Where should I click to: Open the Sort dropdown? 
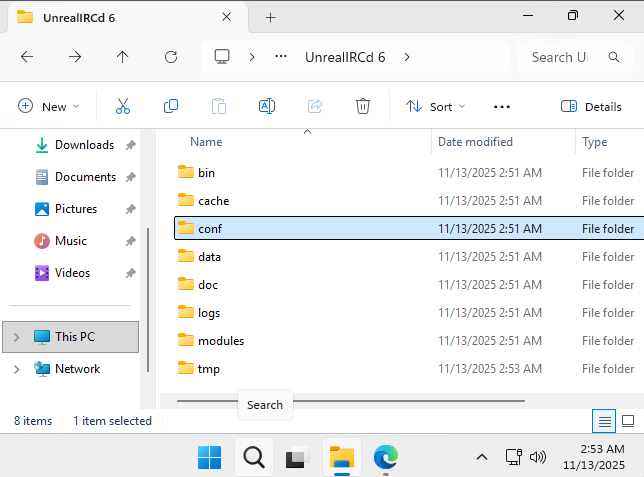tap(435, 106)
